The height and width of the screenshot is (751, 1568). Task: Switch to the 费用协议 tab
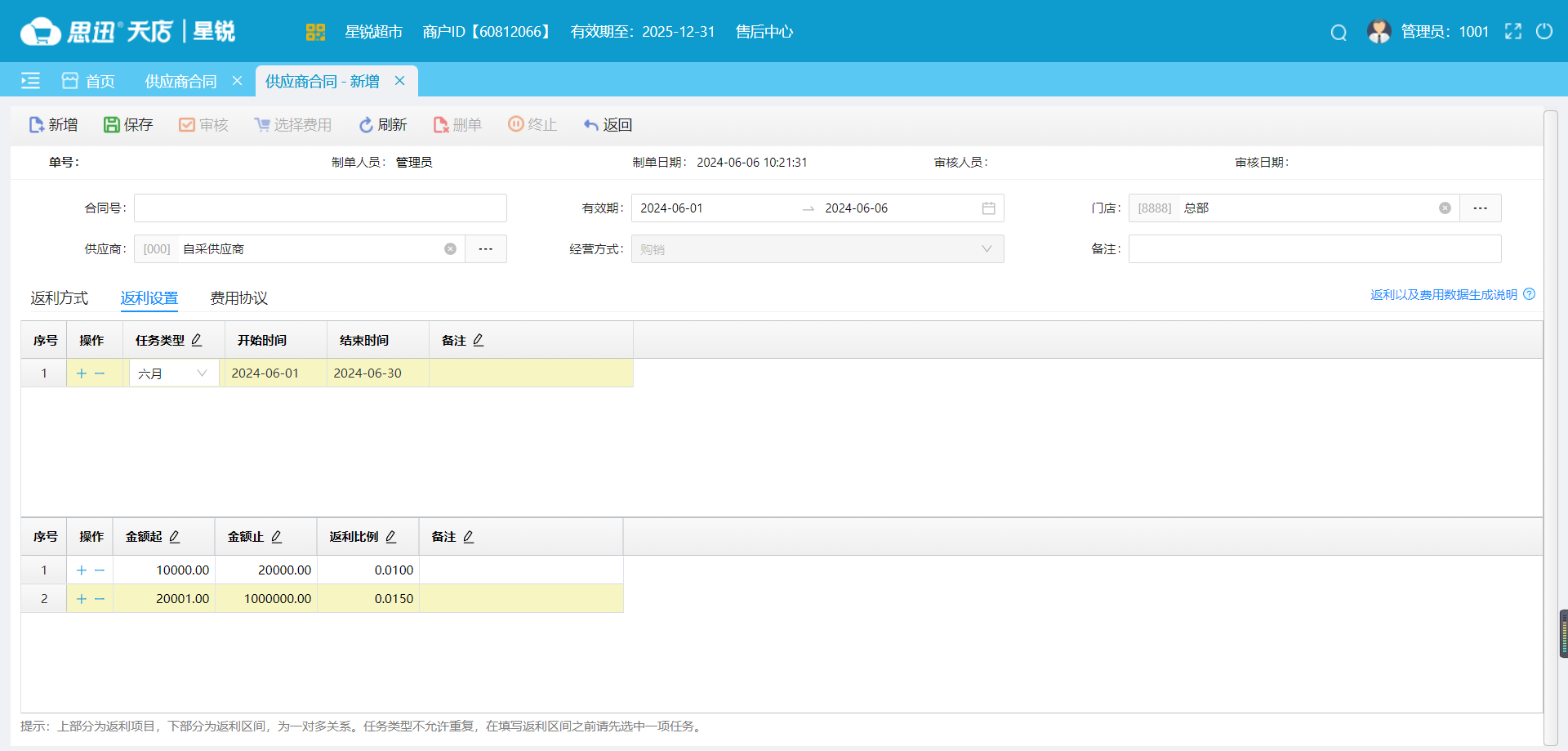238,297
